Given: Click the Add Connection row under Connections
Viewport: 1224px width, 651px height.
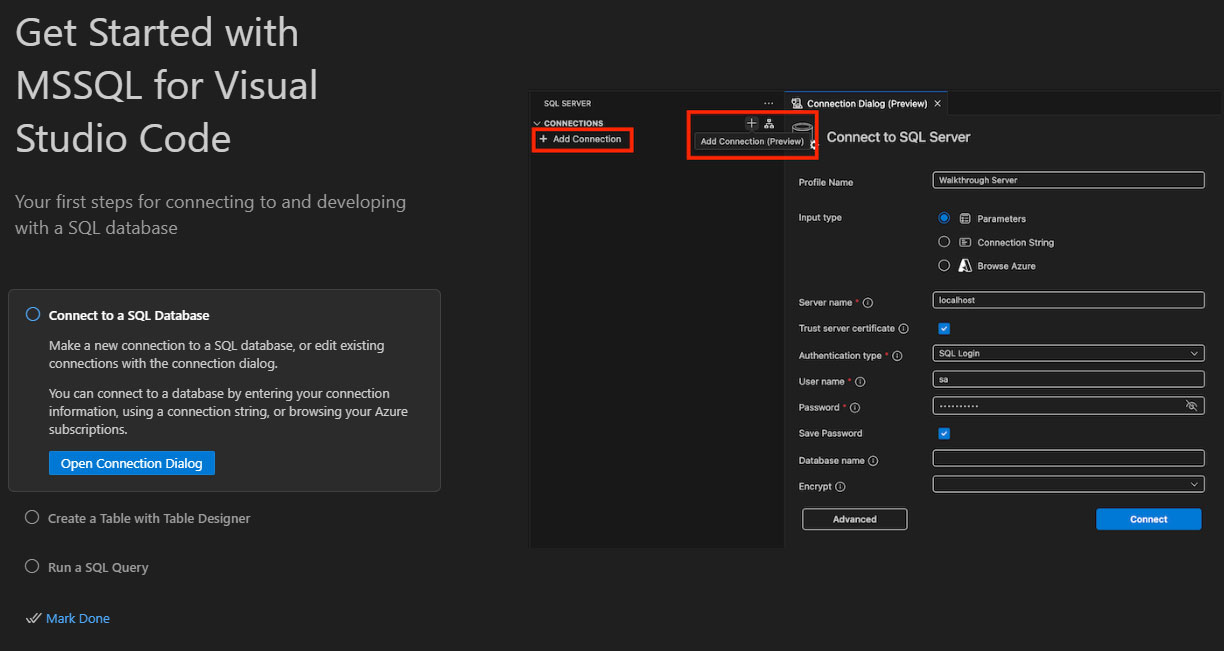Looking at the screenshot, I should click(x=582, y=139).
